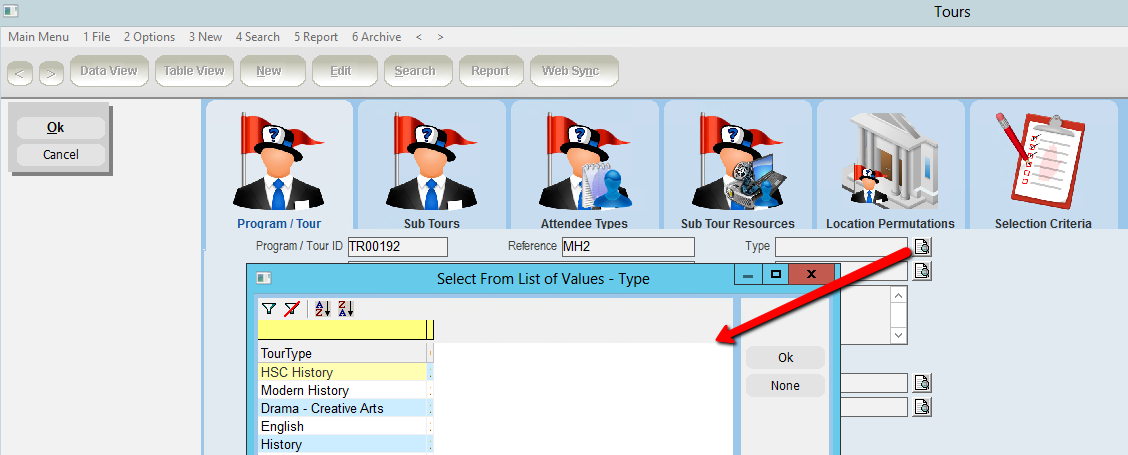Click Ok in the list of values dialog
Viewport: 1128px width, 455px height.
[785, 358]
